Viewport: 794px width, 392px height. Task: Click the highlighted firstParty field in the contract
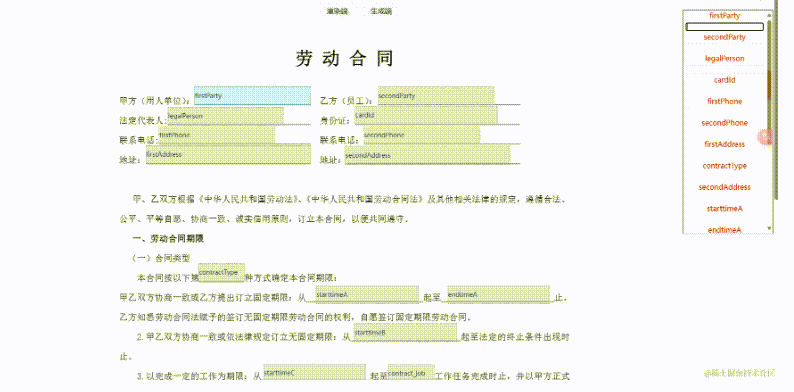(x=252, y=95)
